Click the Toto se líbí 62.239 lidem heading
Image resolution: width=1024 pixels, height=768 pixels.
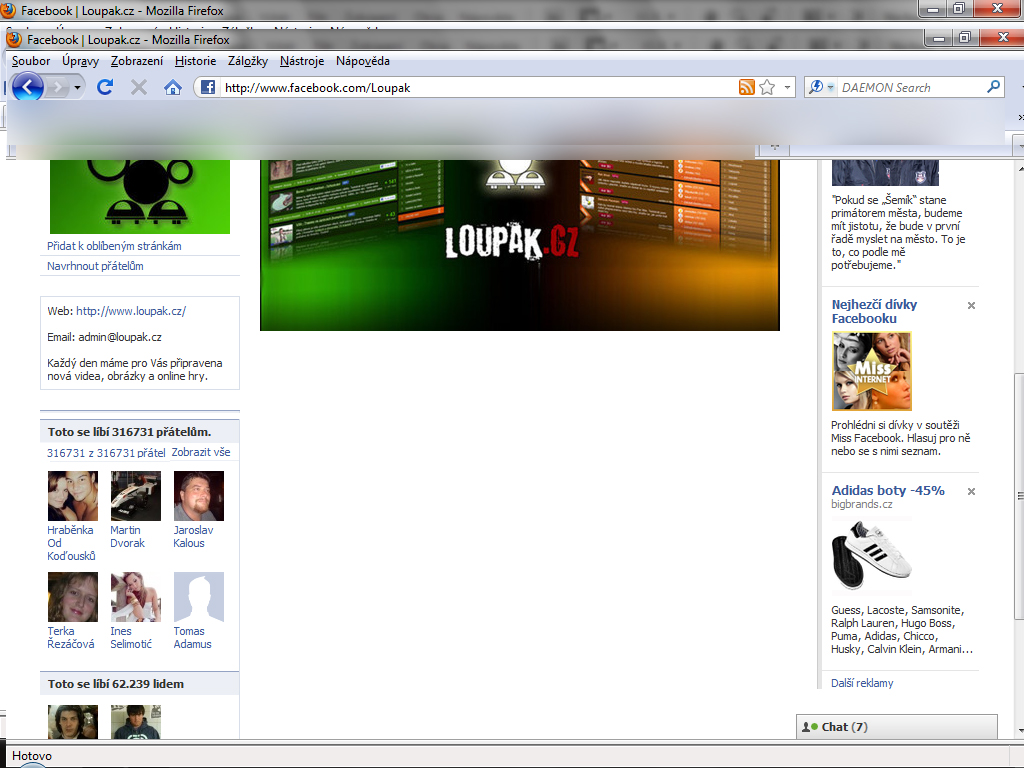click(116, 684)
